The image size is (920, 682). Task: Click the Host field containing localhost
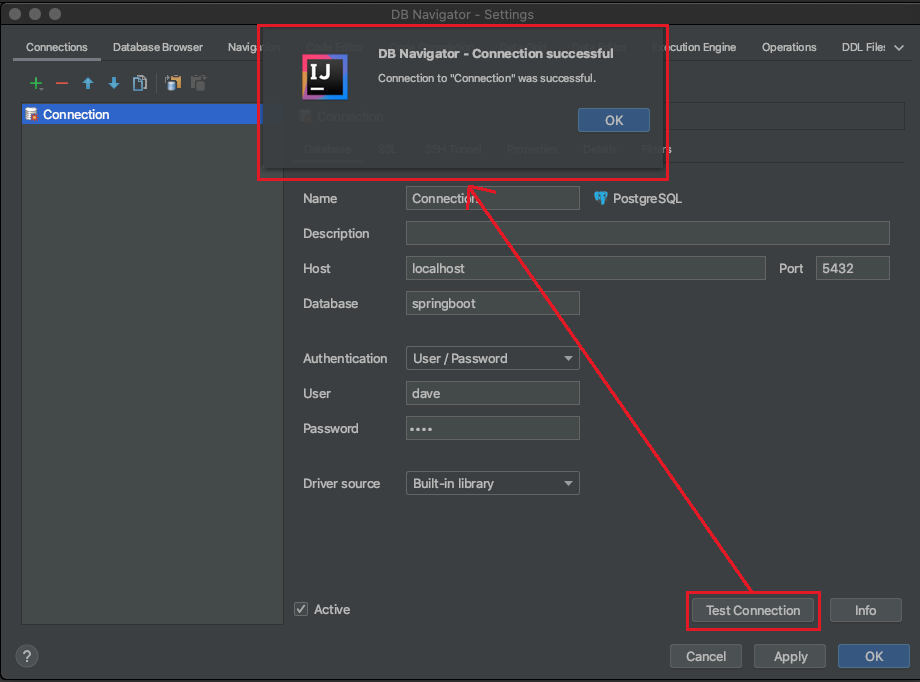click(586, 268)
